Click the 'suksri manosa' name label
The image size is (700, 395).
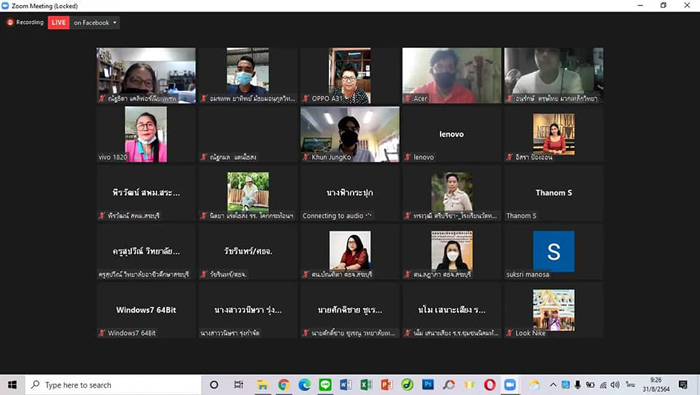click(x=528, y=274)
